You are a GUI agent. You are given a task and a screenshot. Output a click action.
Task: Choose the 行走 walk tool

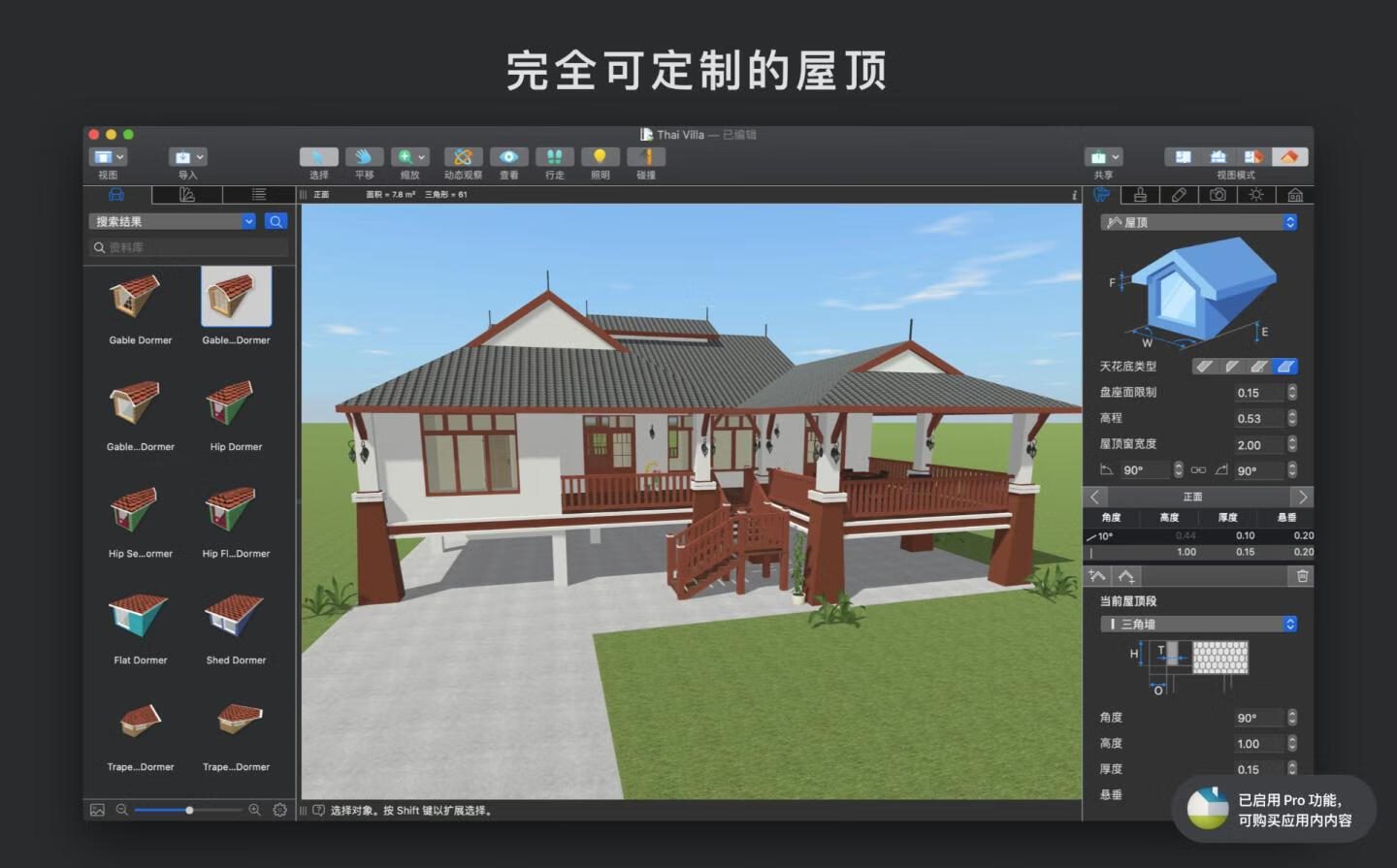point(554,157)
